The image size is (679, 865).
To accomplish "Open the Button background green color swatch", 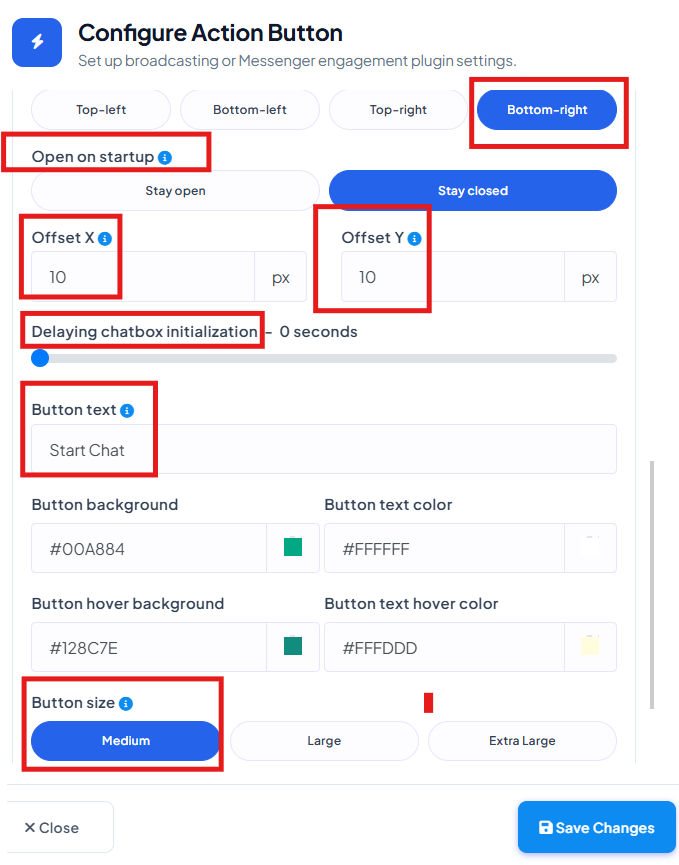I will 293,547.
